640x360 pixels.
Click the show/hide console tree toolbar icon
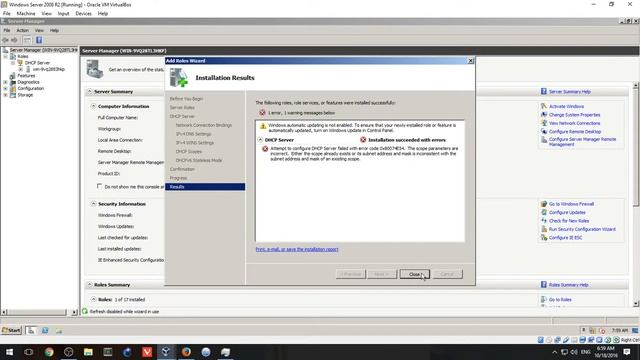pos(27,40)
